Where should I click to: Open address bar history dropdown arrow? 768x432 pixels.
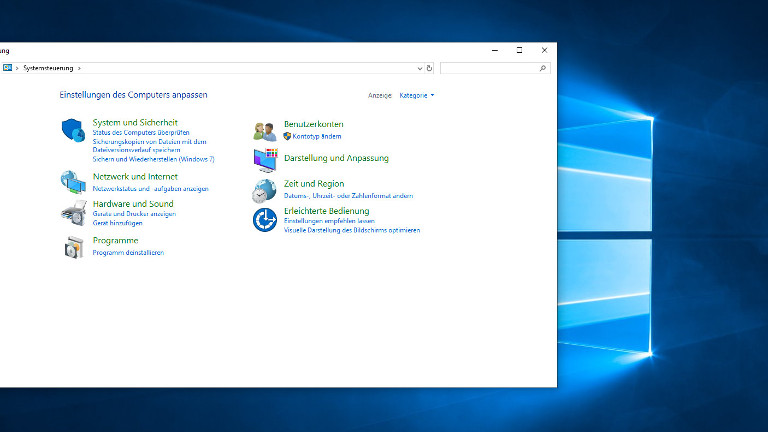click(419, 68)
